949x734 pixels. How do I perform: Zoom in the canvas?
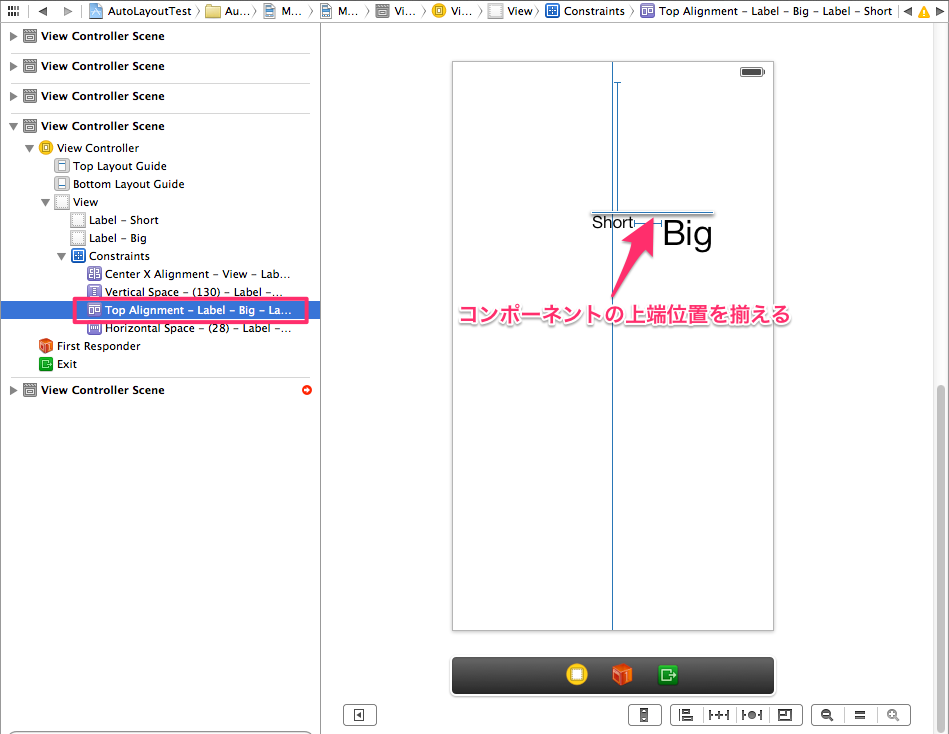(893, 715)
